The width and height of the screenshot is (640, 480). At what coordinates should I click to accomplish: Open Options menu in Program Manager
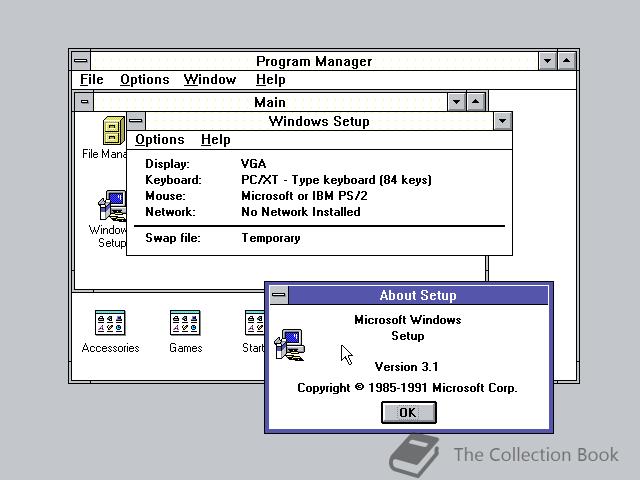[144, 80]
